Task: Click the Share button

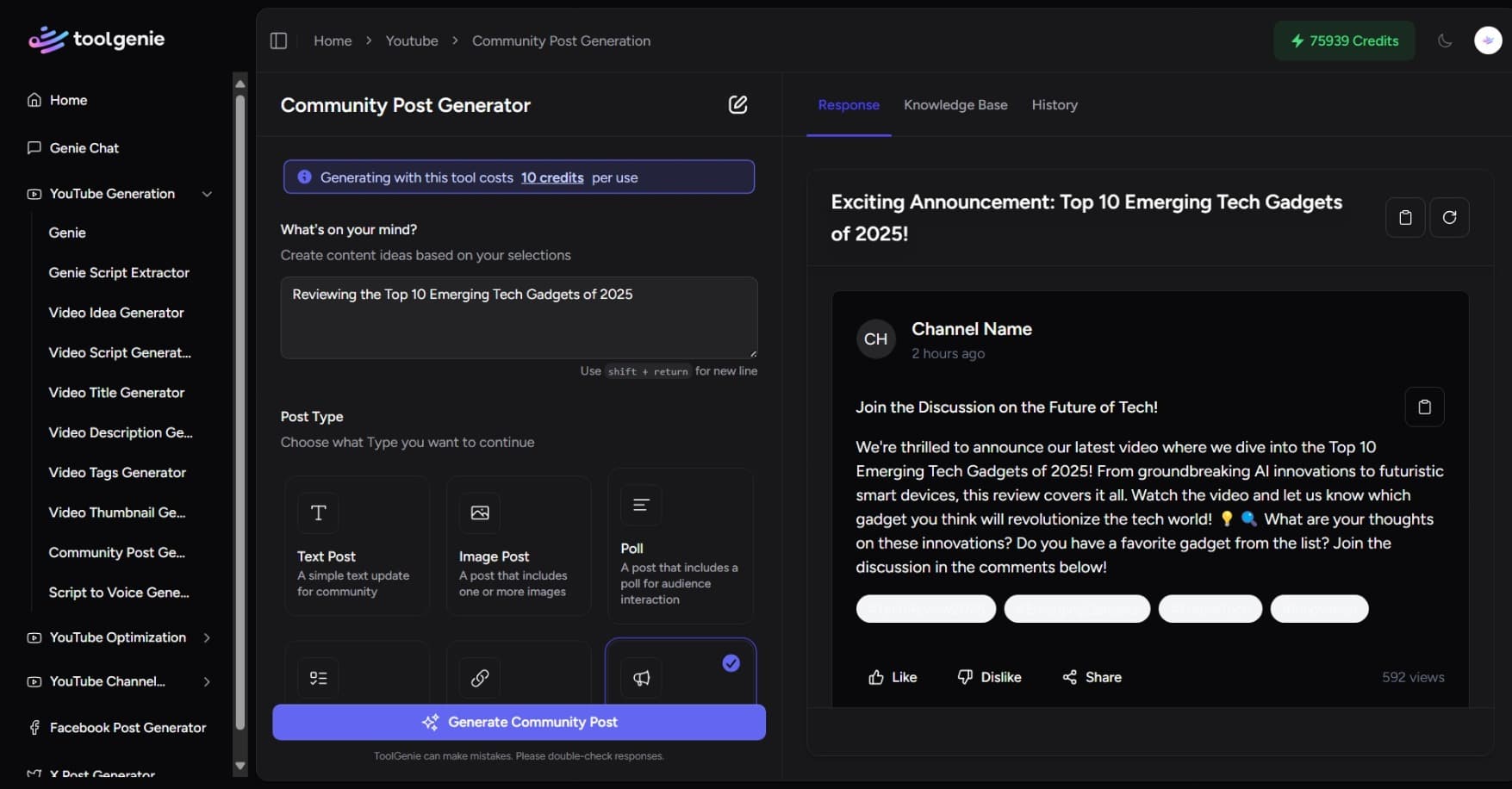Action: coord(1092,677)
